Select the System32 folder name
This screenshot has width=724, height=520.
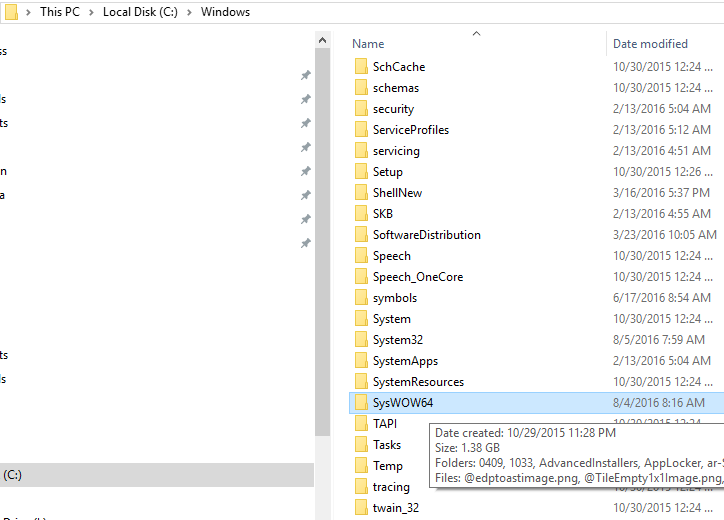(x=398, y=340)
